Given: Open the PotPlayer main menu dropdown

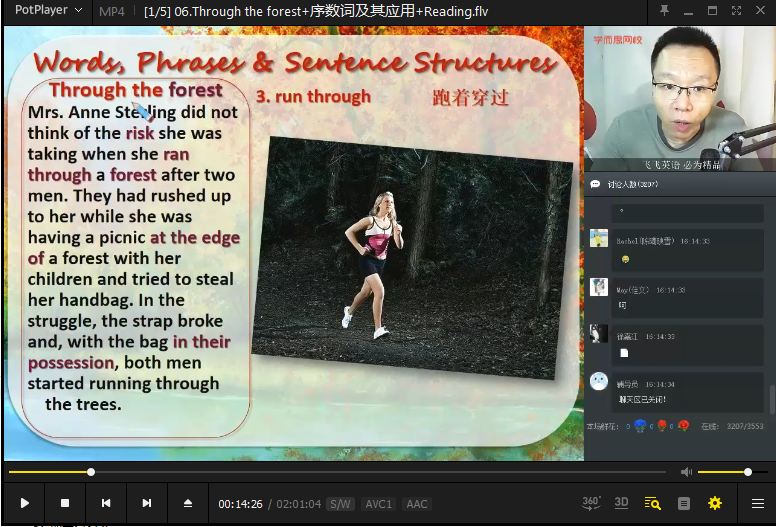Looking at the screenshot, I should (49, 11).
